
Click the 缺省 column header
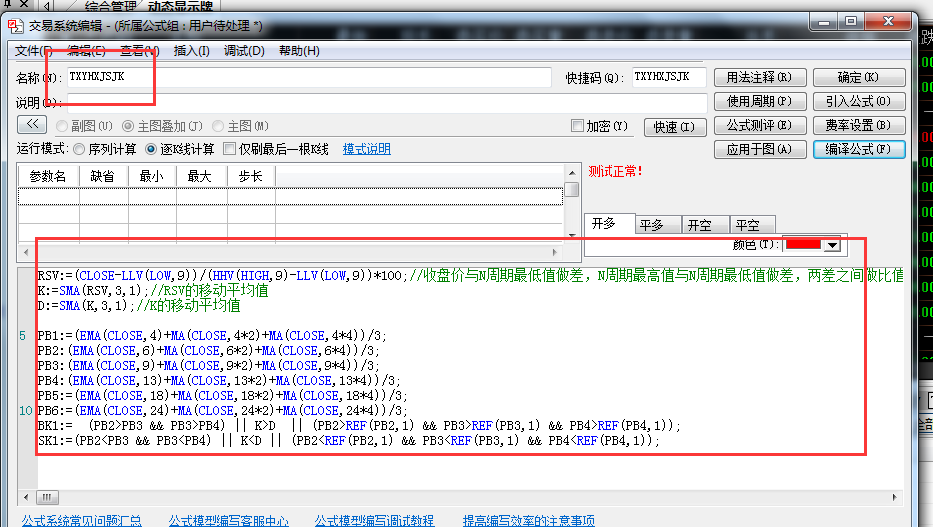point(104,176)
